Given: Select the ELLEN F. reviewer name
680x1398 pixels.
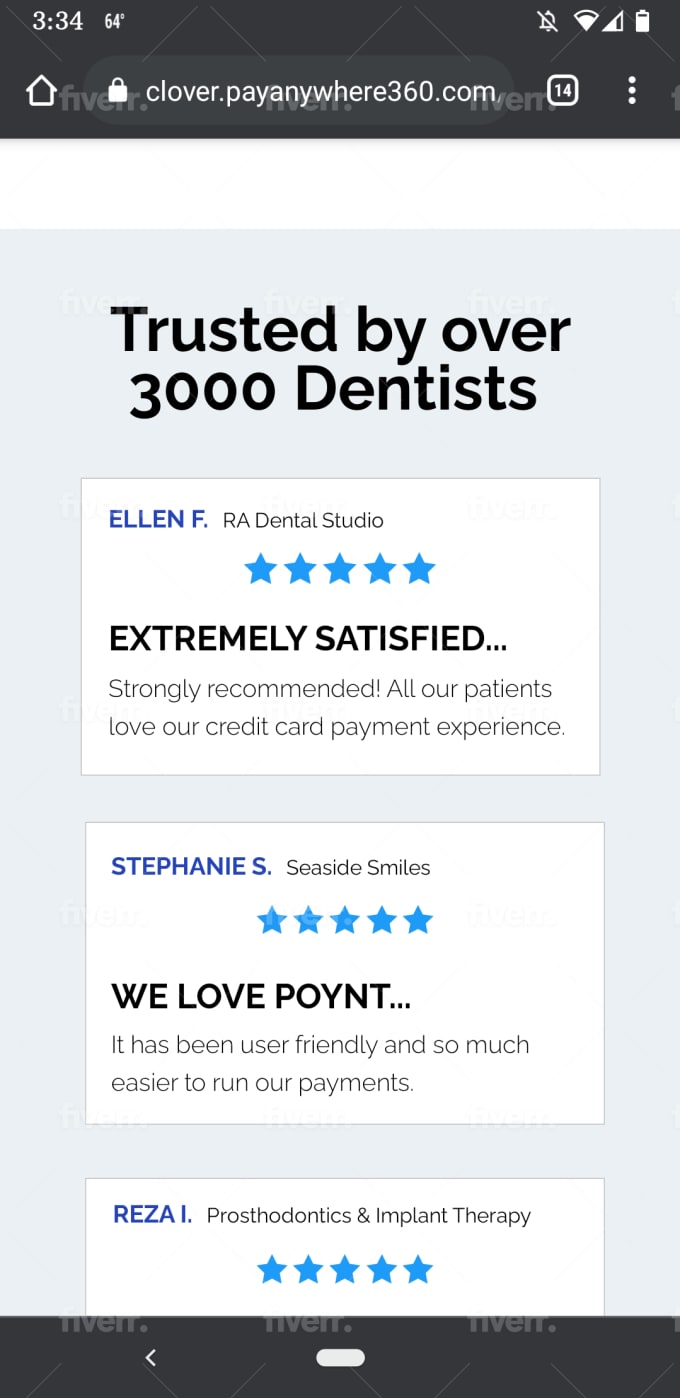Looking at the screenshot, I should click(x=158, y=519).
